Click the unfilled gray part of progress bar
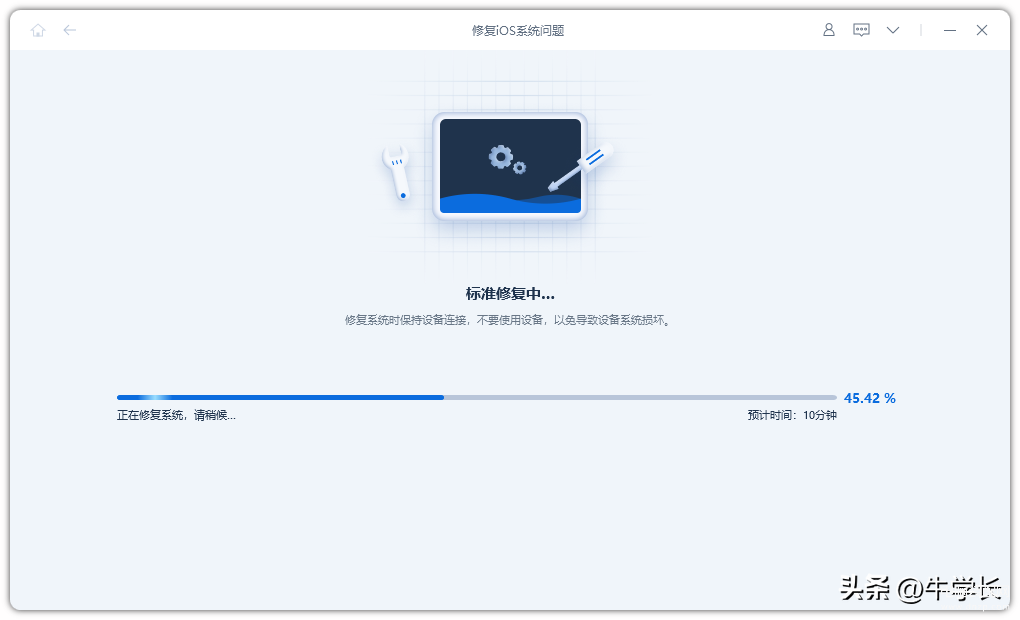1020x620 pixels. 640,397
